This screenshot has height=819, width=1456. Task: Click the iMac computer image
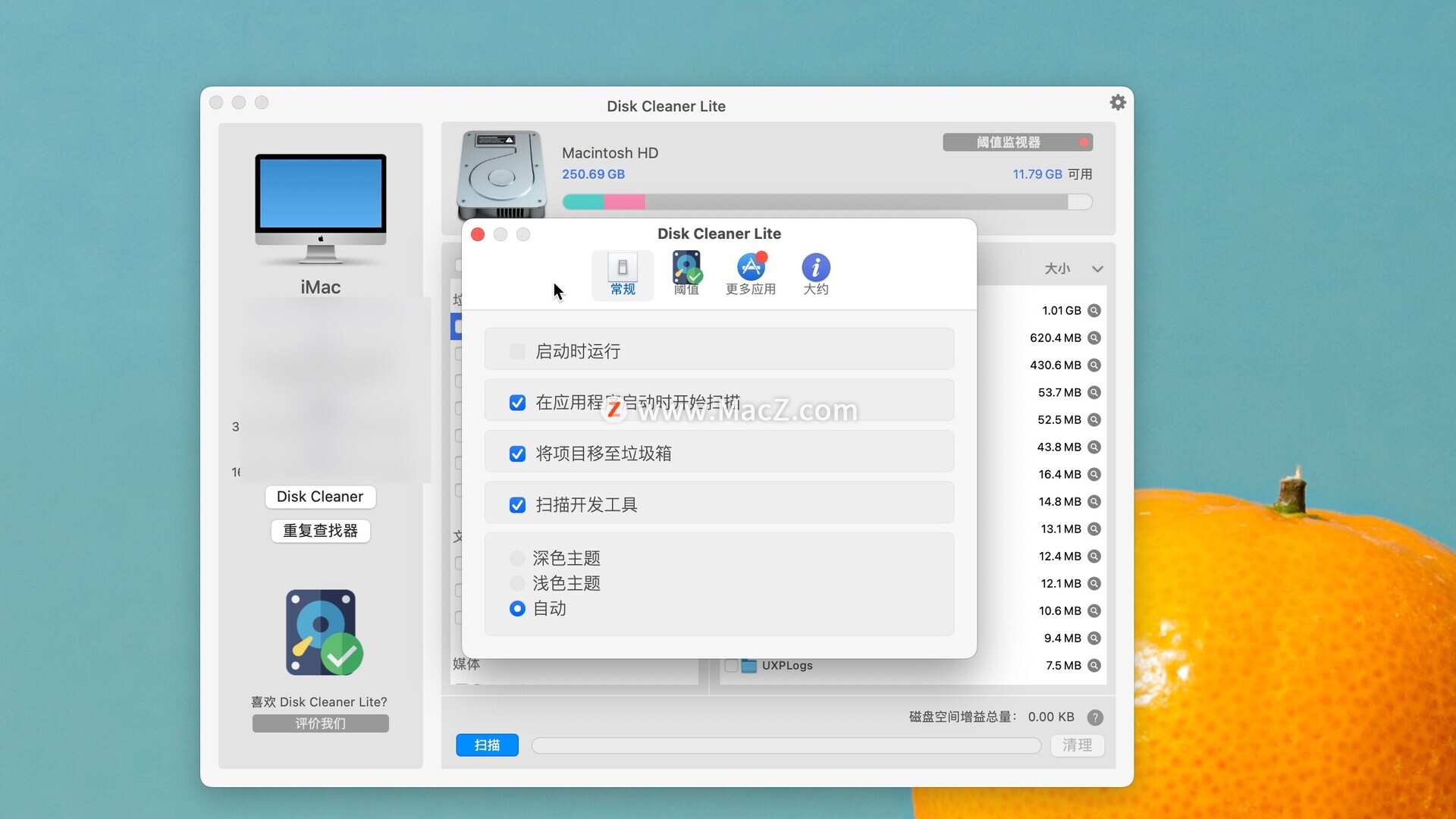[x=320, y=209]
